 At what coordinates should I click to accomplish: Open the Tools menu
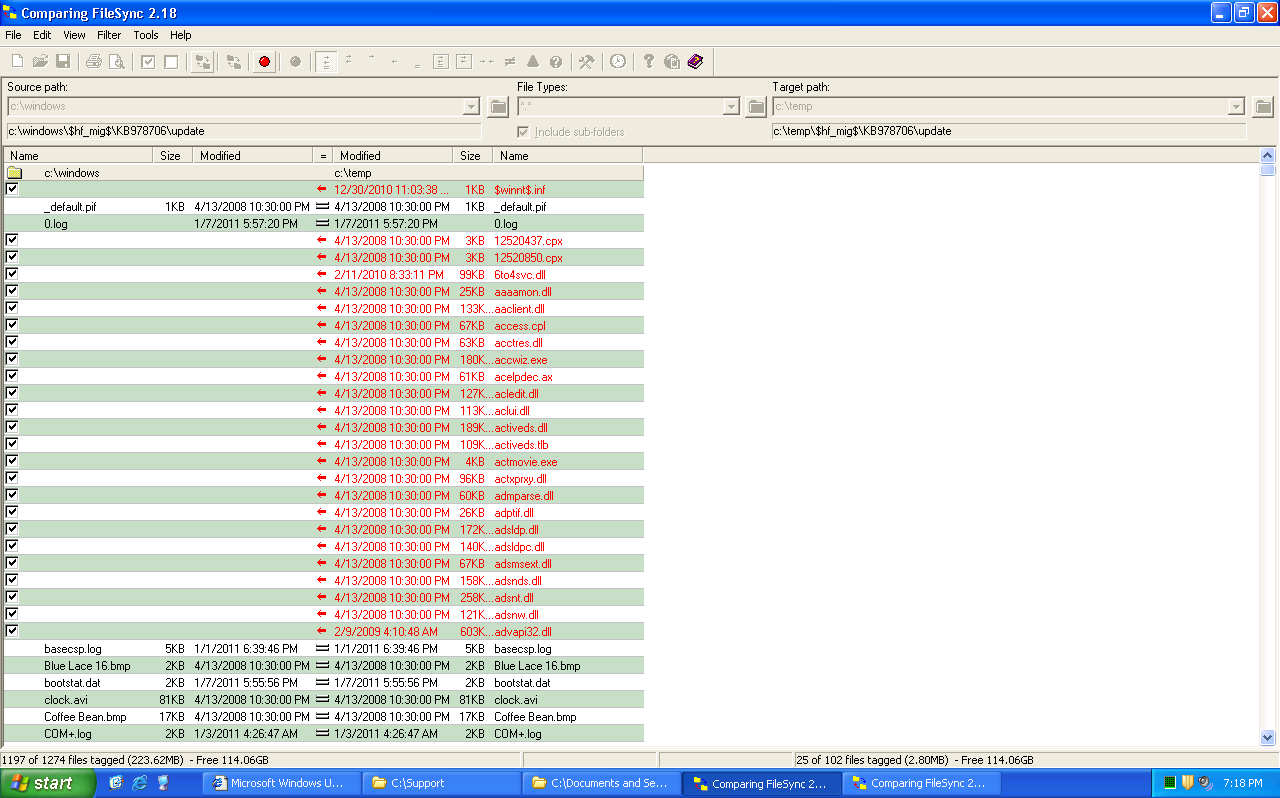[146, 35]
